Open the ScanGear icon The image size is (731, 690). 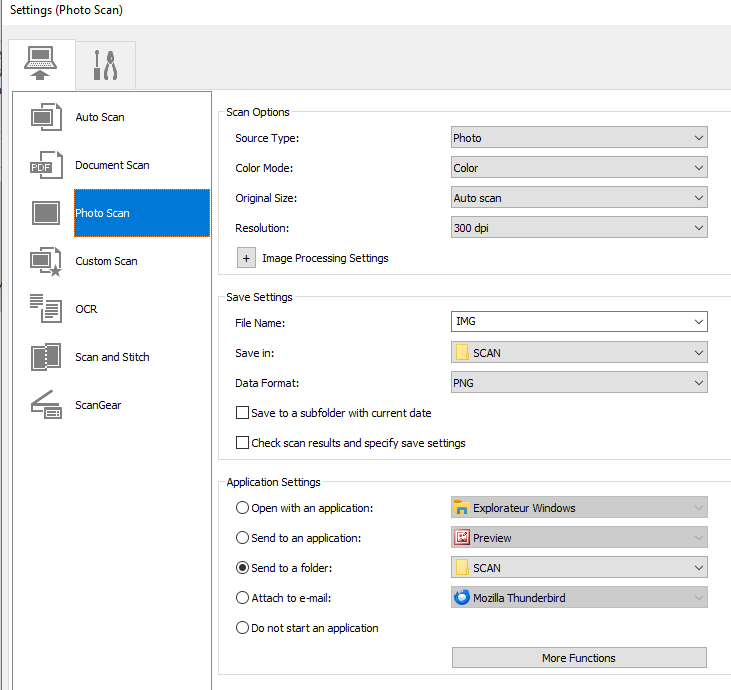[x=46, y=405]
